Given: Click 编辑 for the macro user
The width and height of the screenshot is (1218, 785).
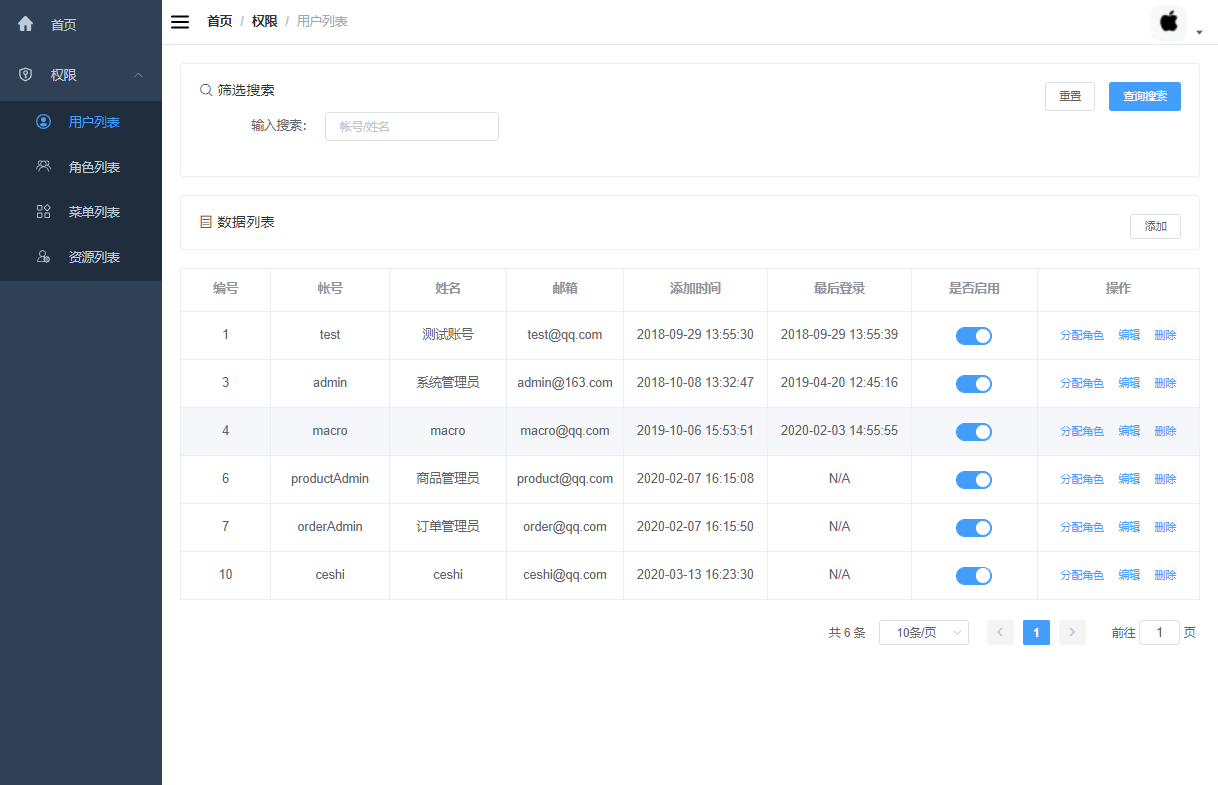Looking at the screenshot, I should point(1129,431).
